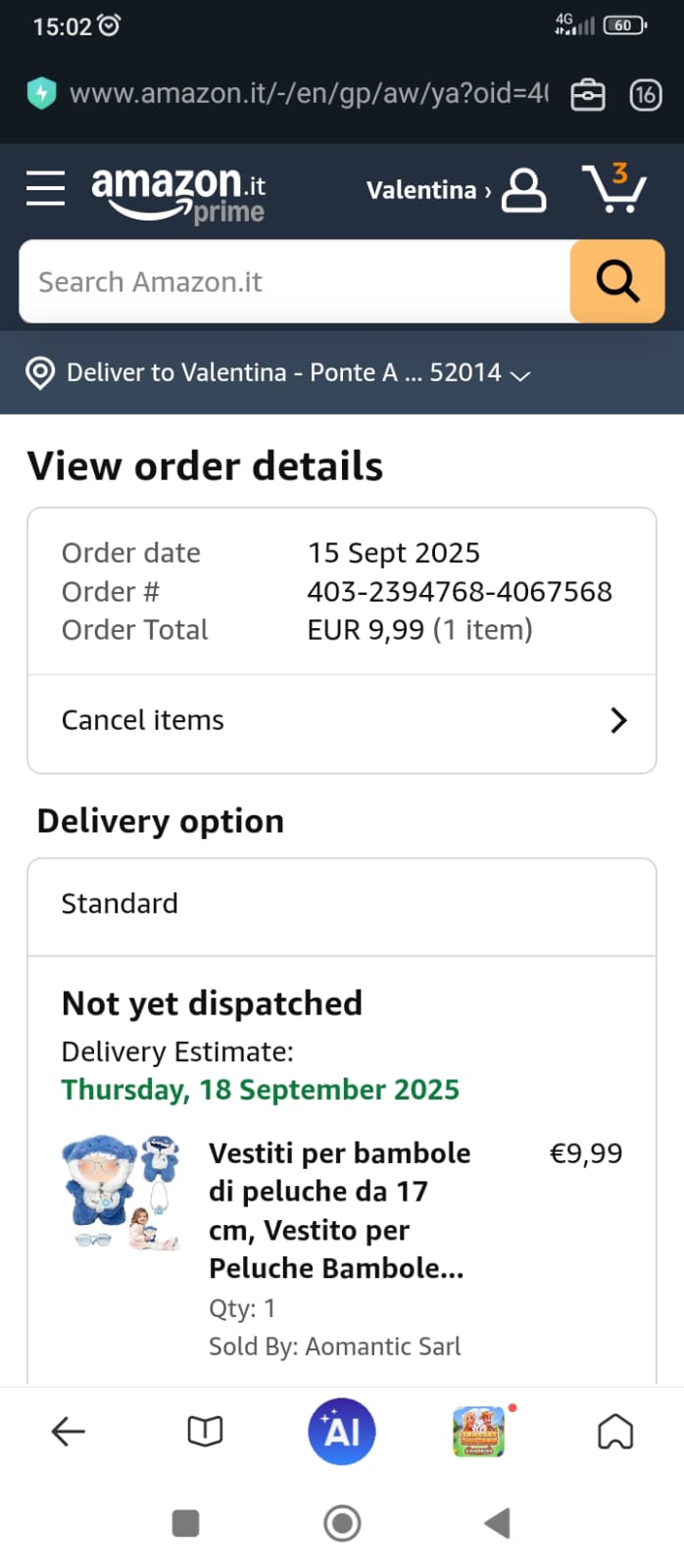The image size is (684, 1568).
Task: Open the hamburger navigation menu
Action: click(45, 188)
